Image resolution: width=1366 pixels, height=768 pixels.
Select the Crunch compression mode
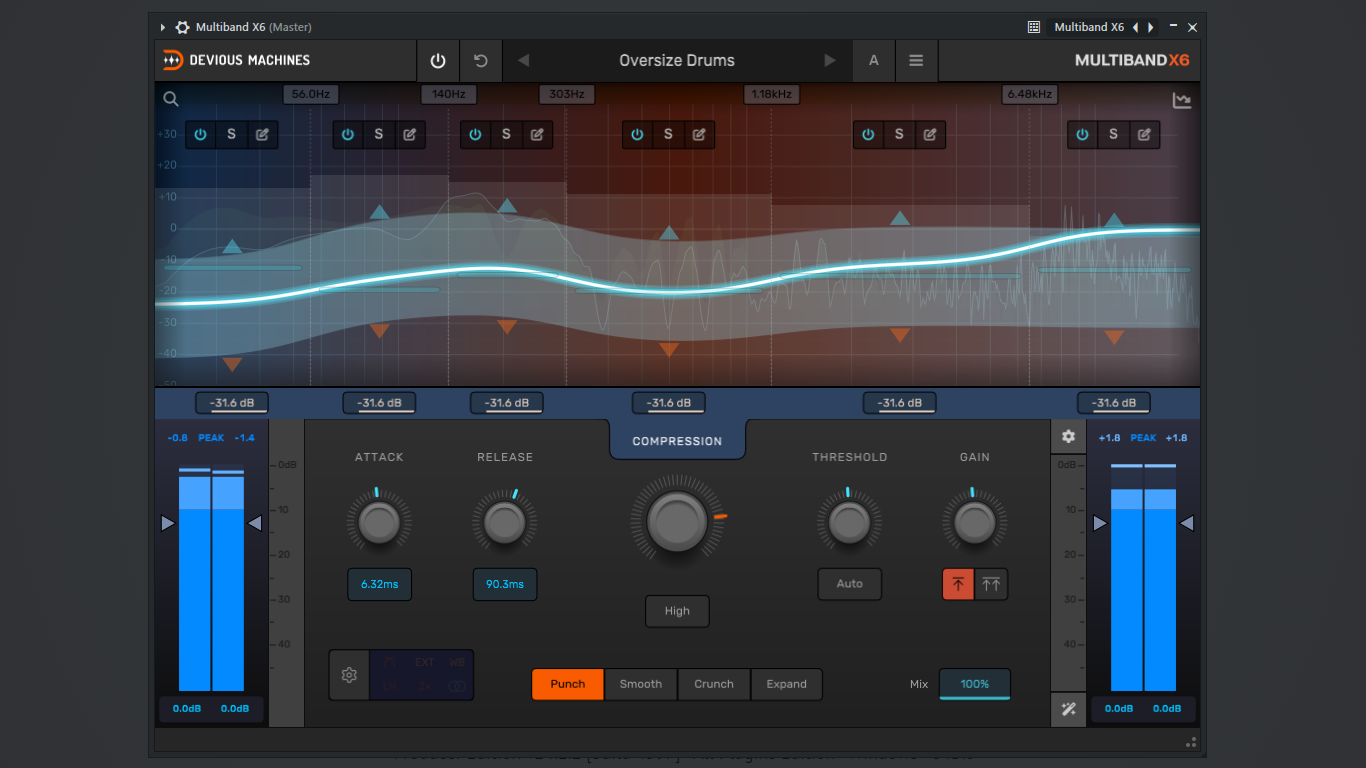(714, 684)
